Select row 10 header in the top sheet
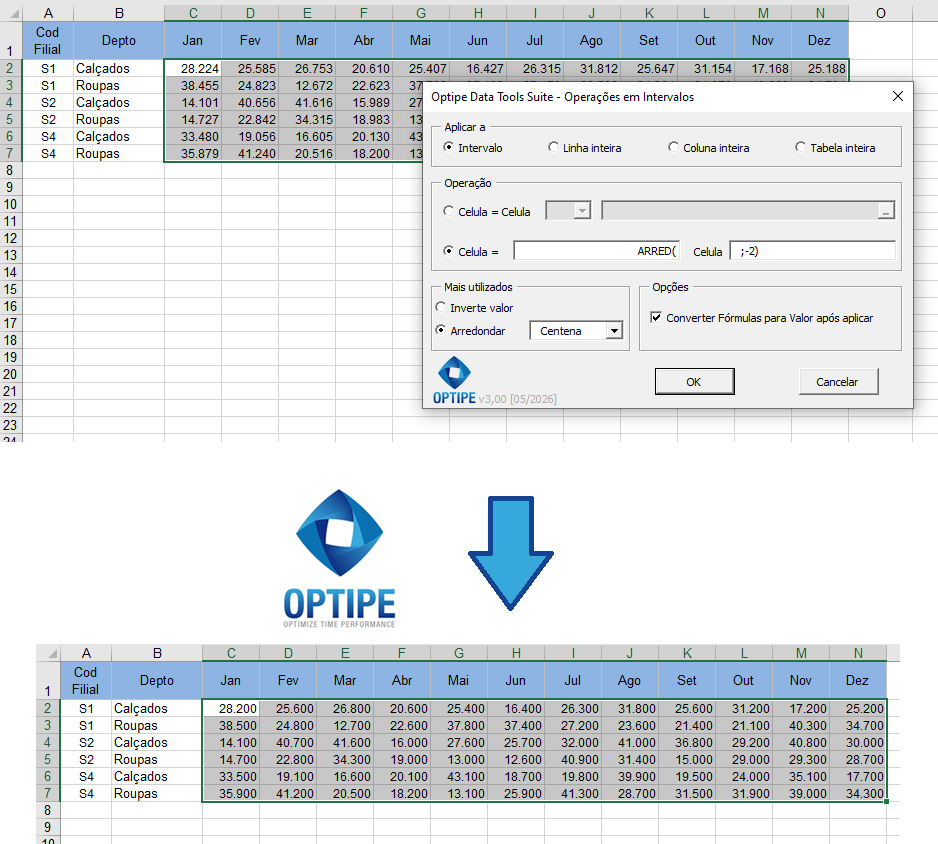 [x=11, y=205]
